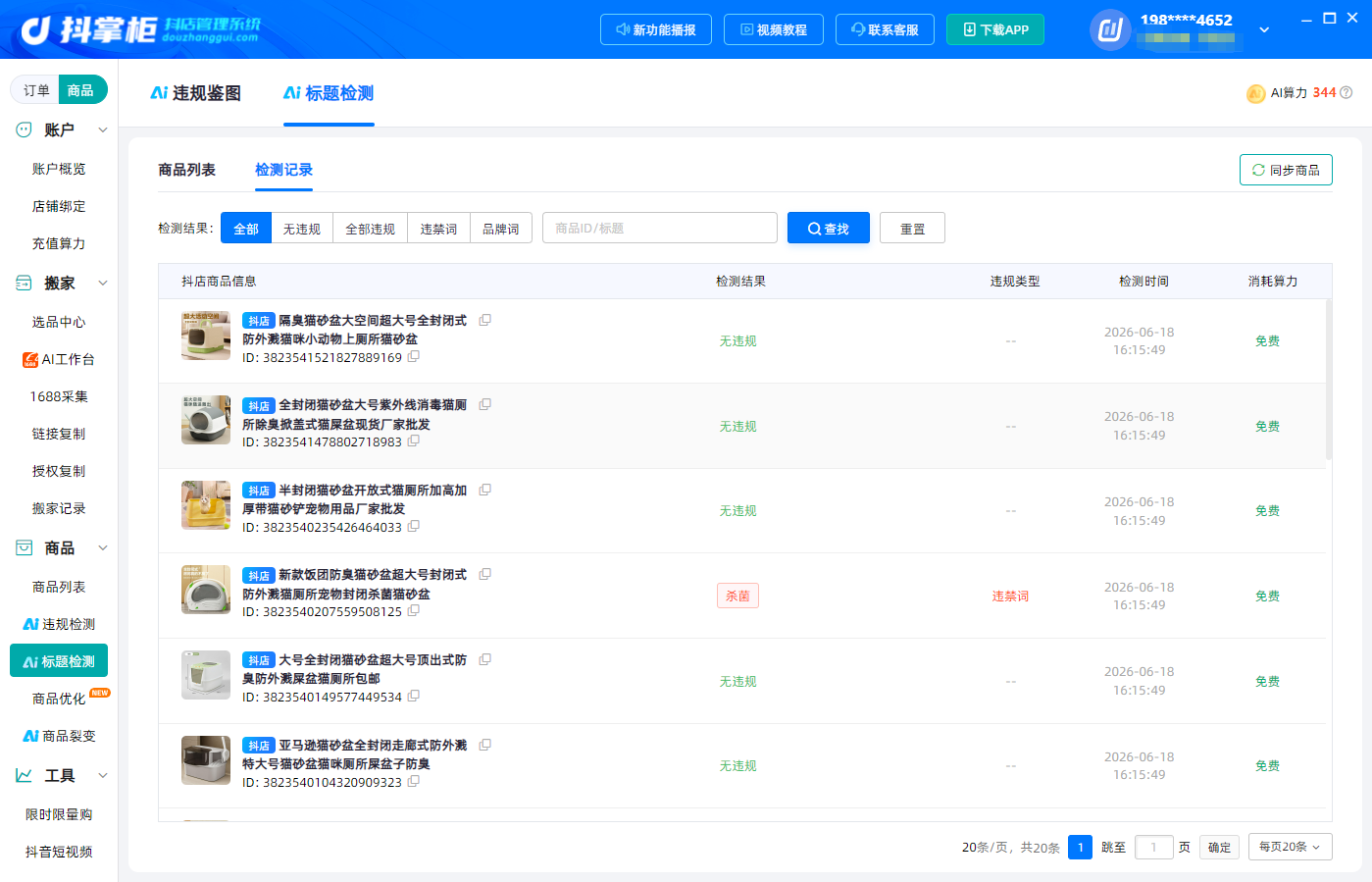Click the 同步商品 sync button
Screen dimensions: 1372x882
[x=1286, y=170]
